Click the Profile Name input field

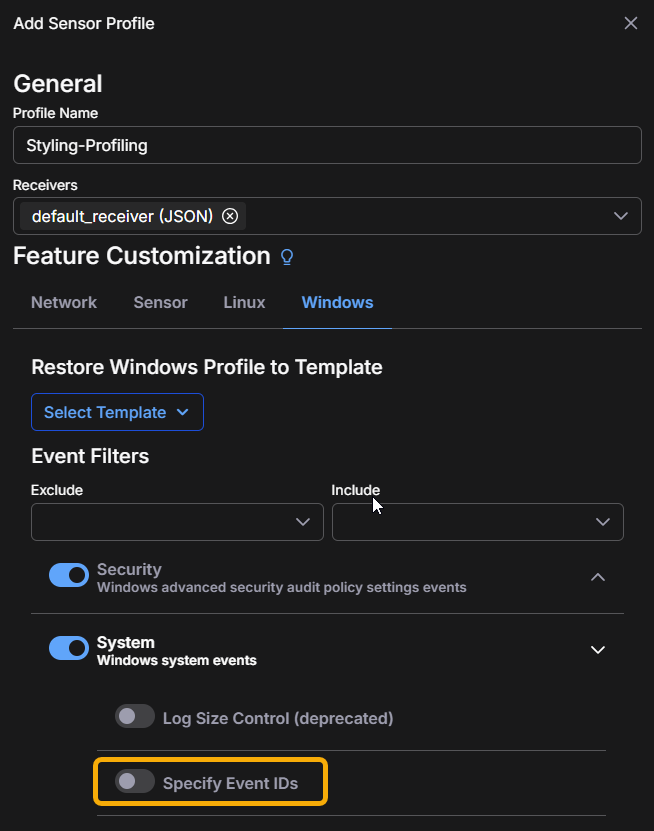327,145
